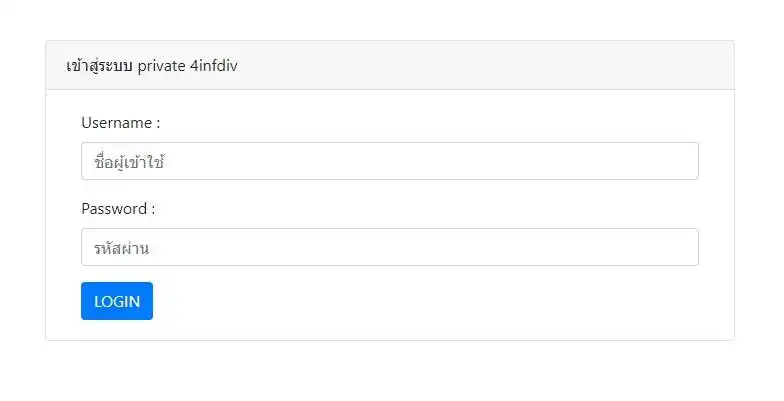The height and width of the screenshot is (401, 784).
Task: Click the "Password :" label
Action: click(x=118, y=209)
